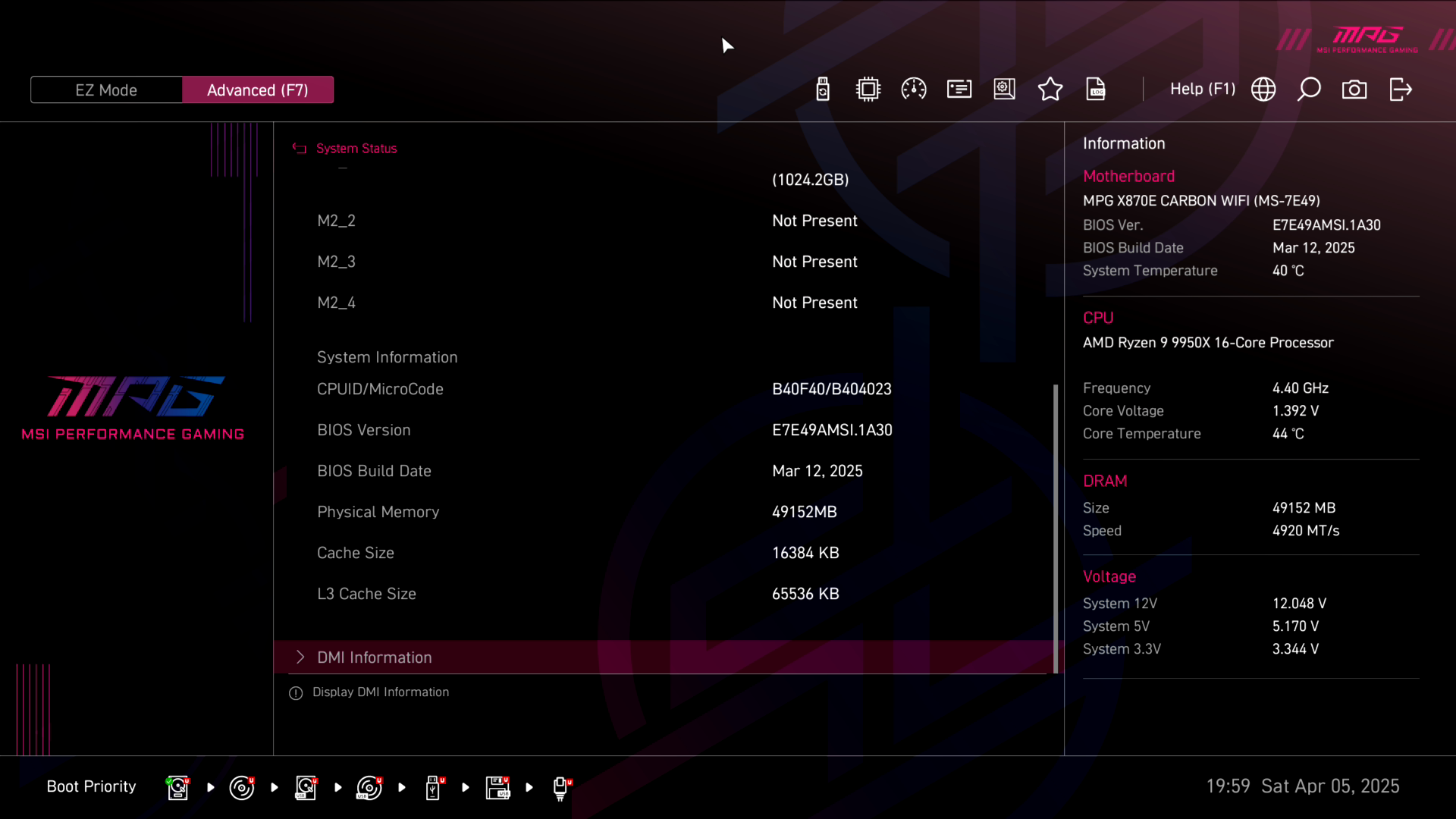Click the network boot priority device icon

(x=560, y=788)
